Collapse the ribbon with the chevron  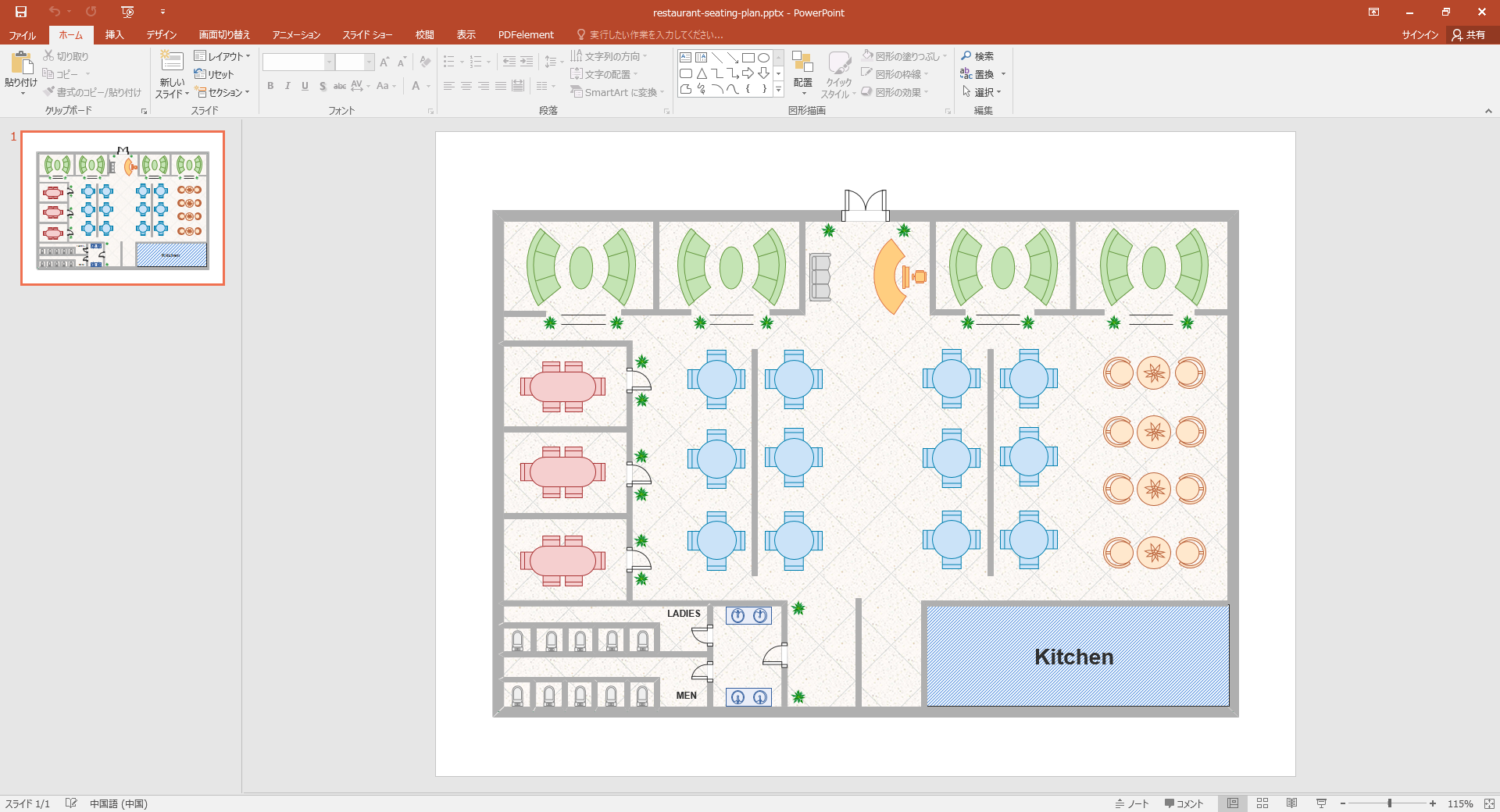point(1488,111)
